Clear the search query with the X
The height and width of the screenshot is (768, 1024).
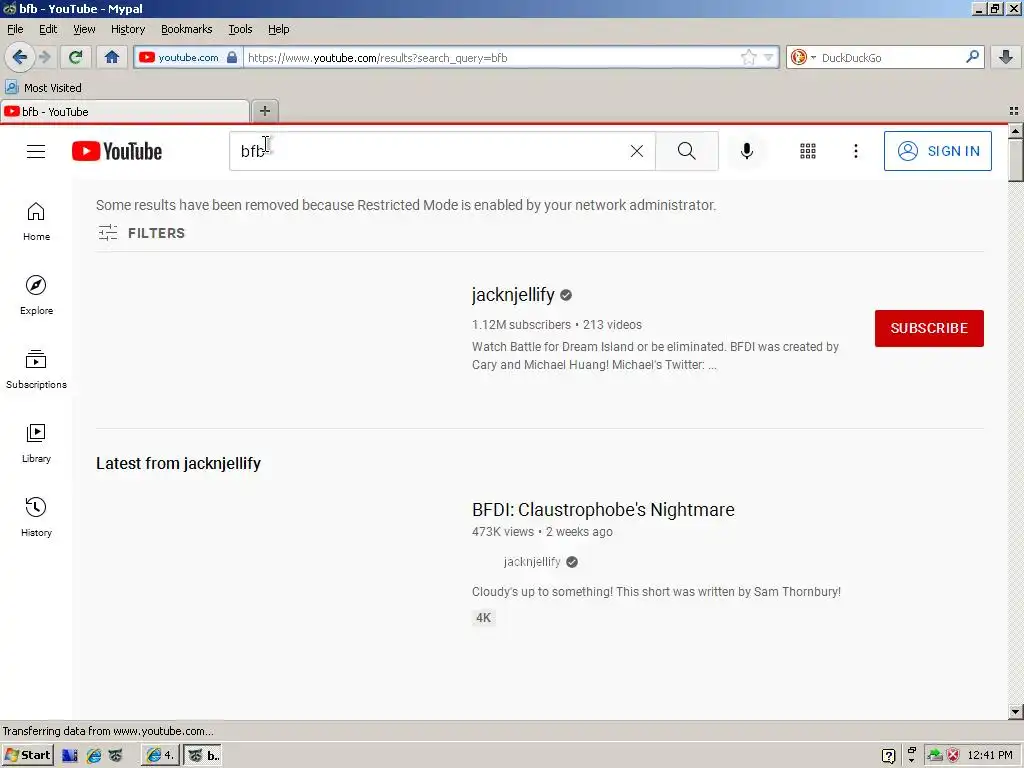(x=637, y=151)
